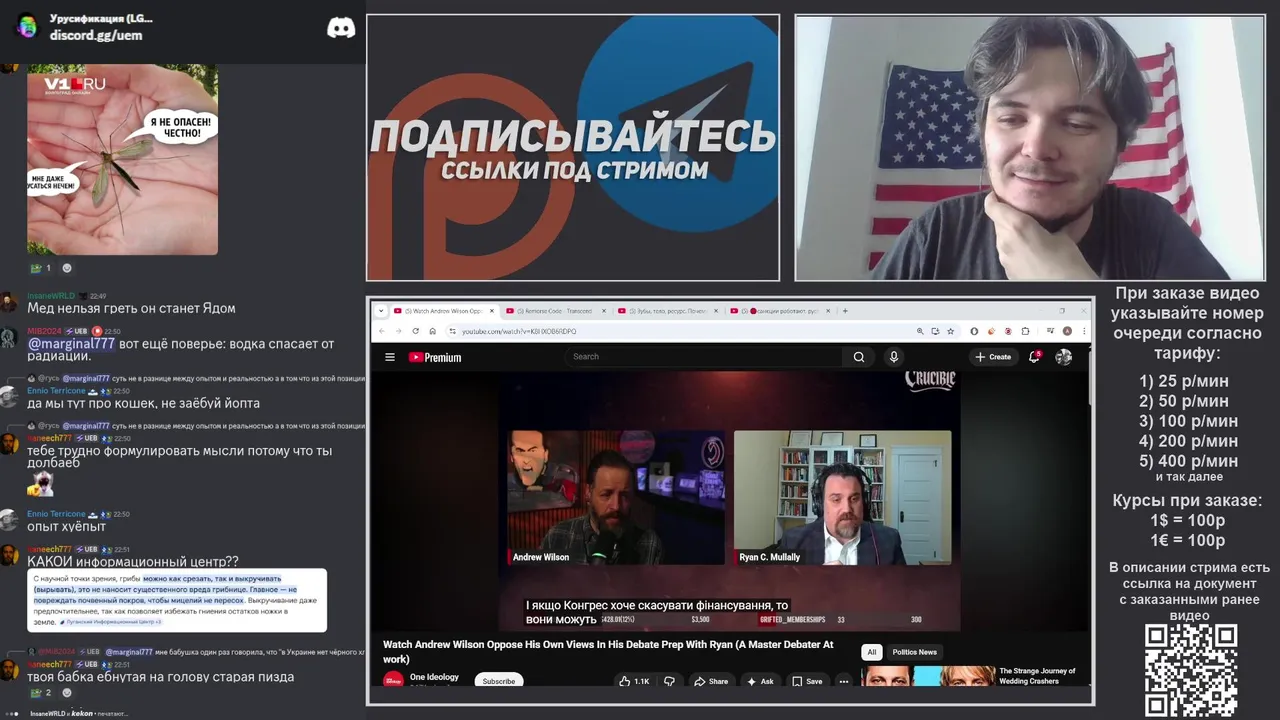The height and width of the screenshot is (720, 1280).
Task: Click the 'Мед нельзя греть он станет Ядом' message
Action: [131, 309]
